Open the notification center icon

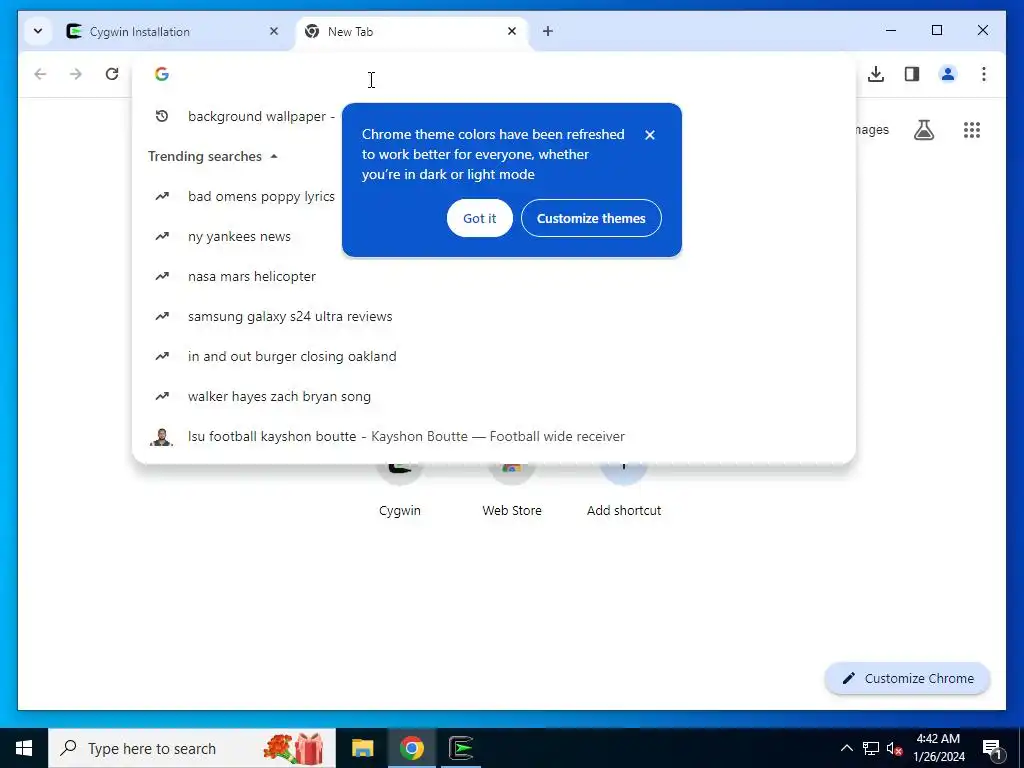(x=992, y=749)
